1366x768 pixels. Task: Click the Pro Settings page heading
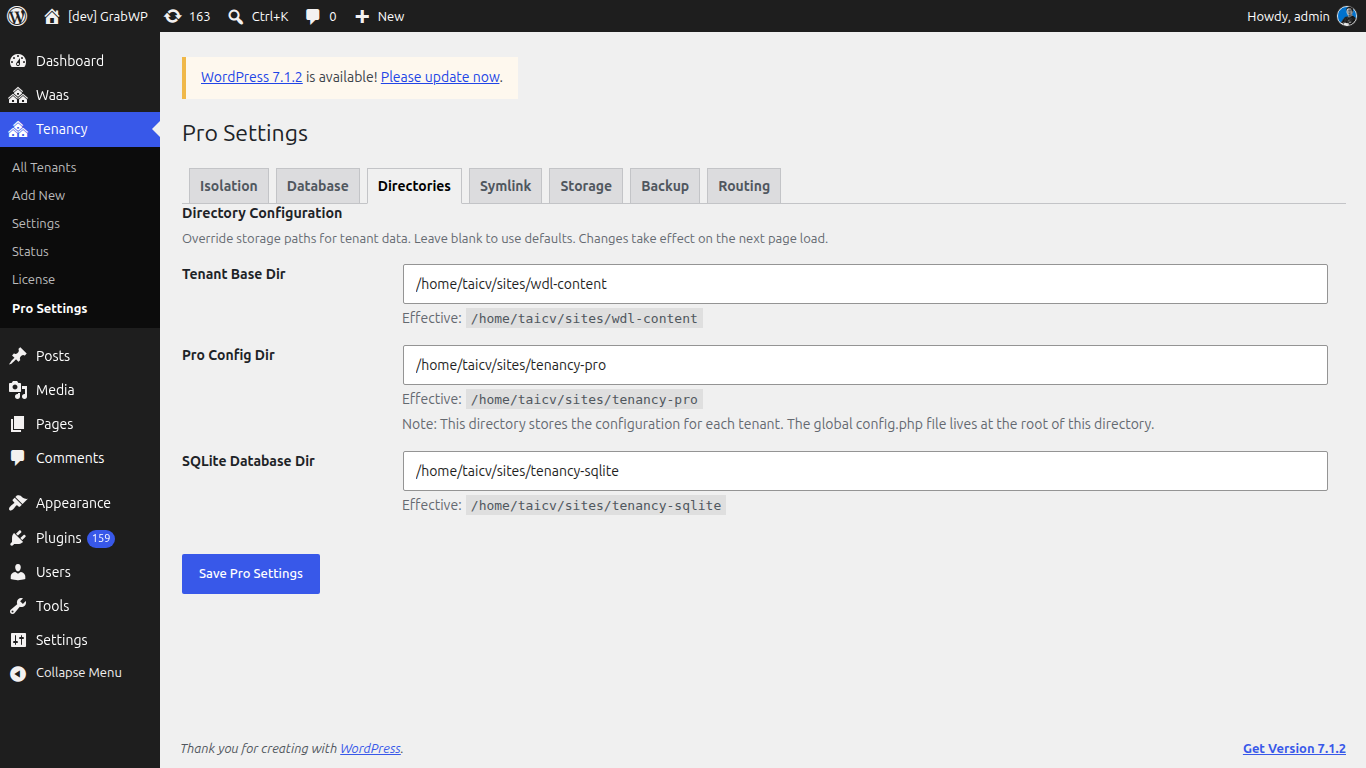click(245, 133)
